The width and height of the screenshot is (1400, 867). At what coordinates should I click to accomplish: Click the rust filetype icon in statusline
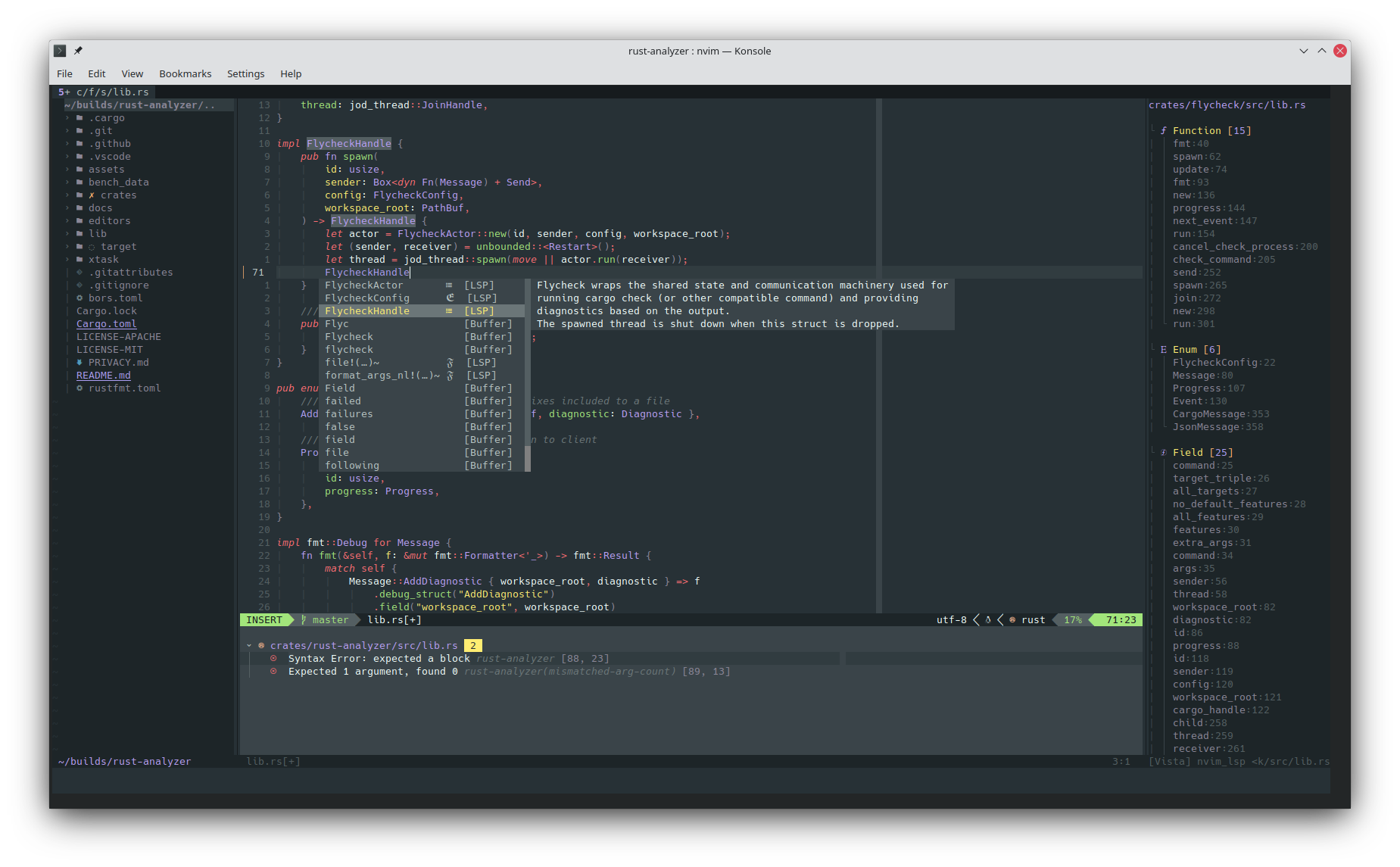[x=1012, y=620]
